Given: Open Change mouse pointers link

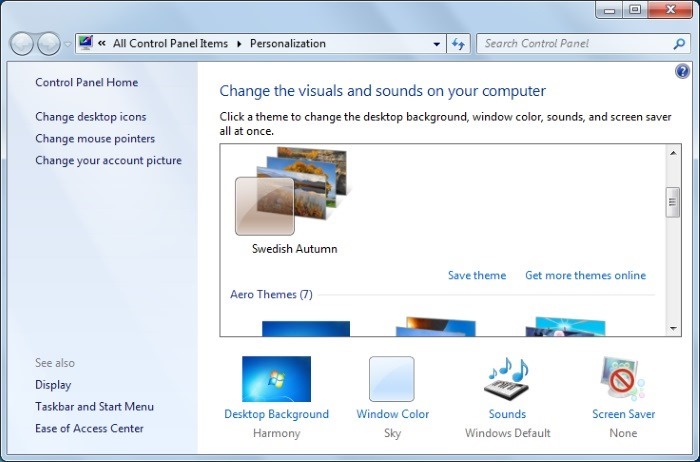Looking at the screenshot, I should coord(95,138).
